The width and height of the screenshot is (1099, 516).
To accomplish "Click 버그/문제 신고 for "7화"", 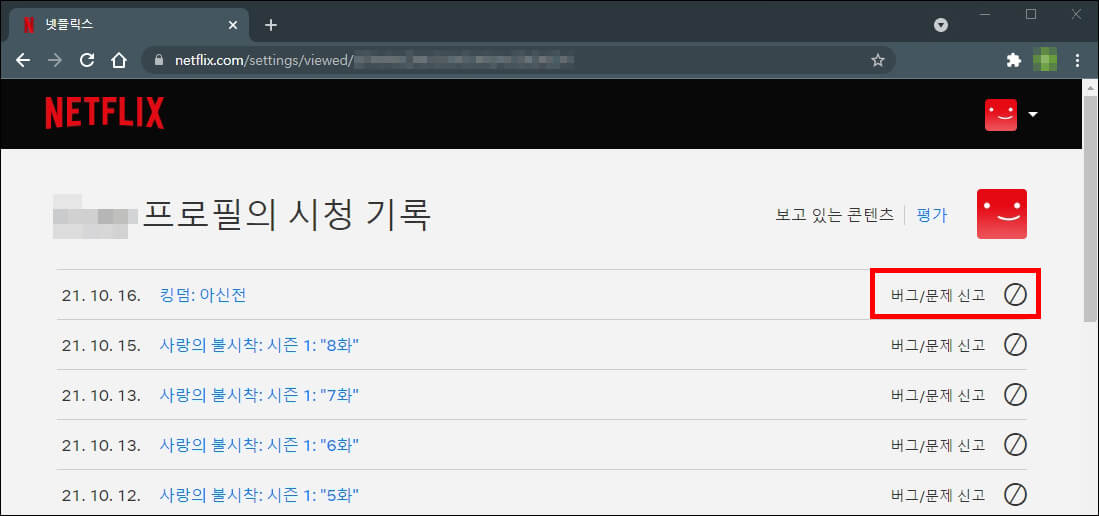I will coord(938,395).
